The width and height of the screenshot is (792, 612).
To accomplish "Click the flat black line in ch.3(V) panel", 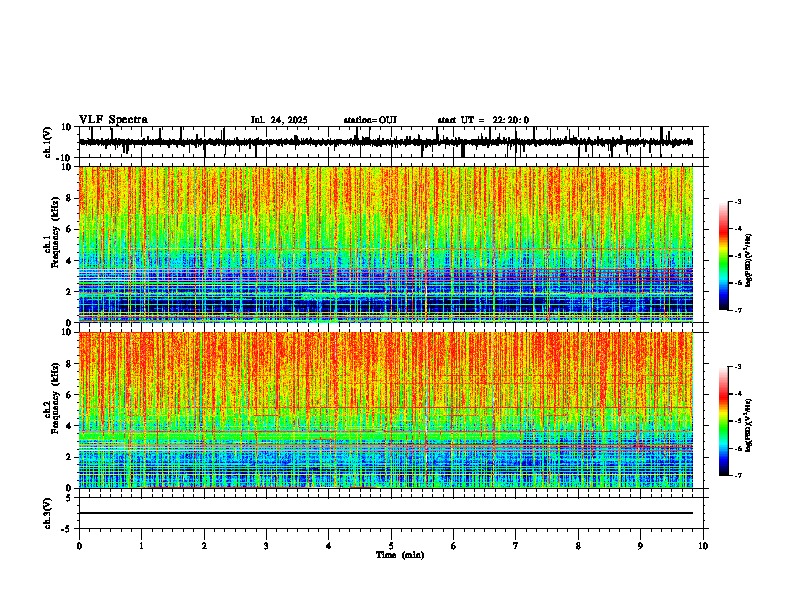I will click(x=386, y=513).
